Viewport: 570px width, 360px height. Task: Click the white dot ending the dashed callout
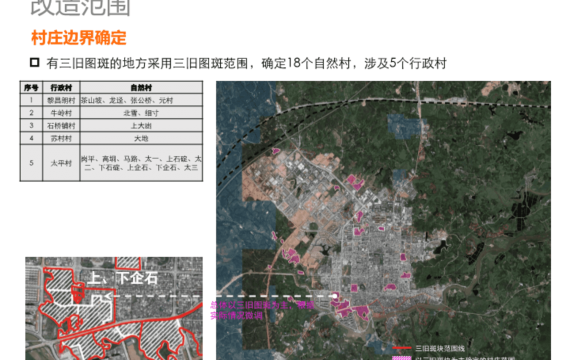click(x=334, y=296)
